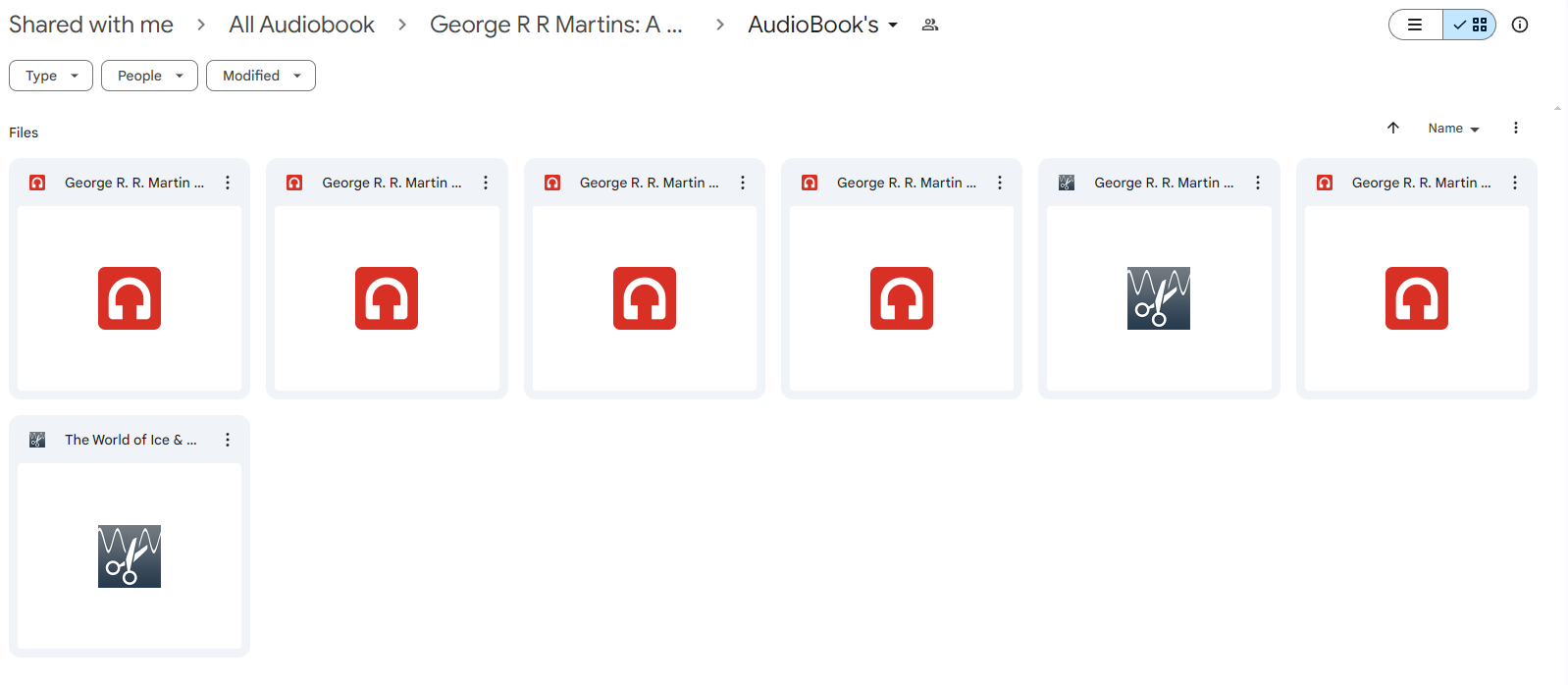The height and width of the screenshot is (685, 1568).
Task: Click the small scissors icon beside George R. R. Martin
Action: 1067,183
